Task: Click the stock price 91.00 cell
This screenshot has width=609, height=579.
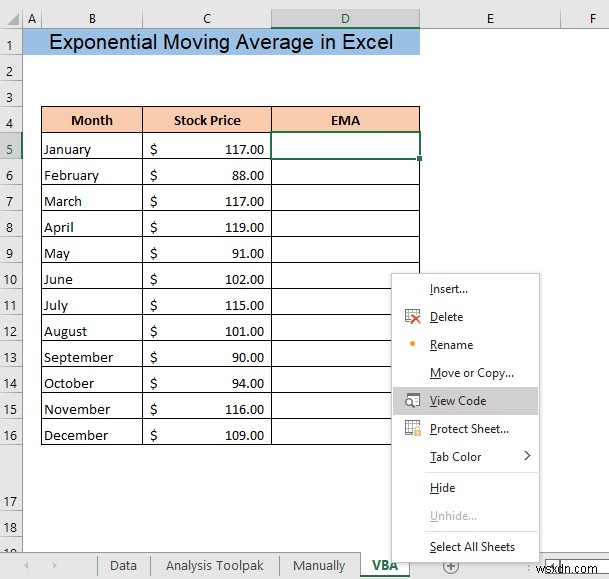Action: tap(207, 250)
